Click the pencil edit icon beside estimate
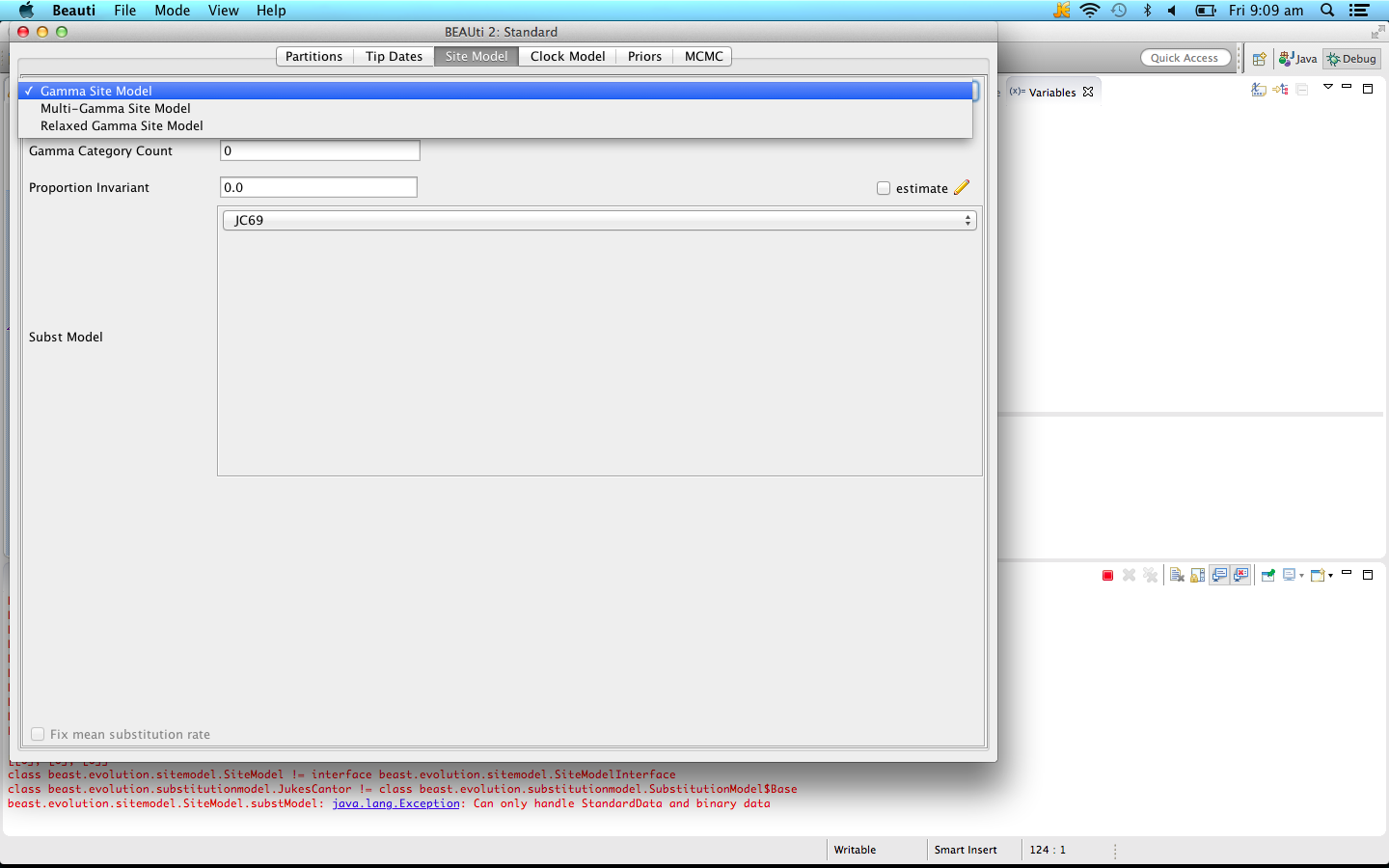Viewport: 1389px width, 868px height. click(x=962, y=187)
